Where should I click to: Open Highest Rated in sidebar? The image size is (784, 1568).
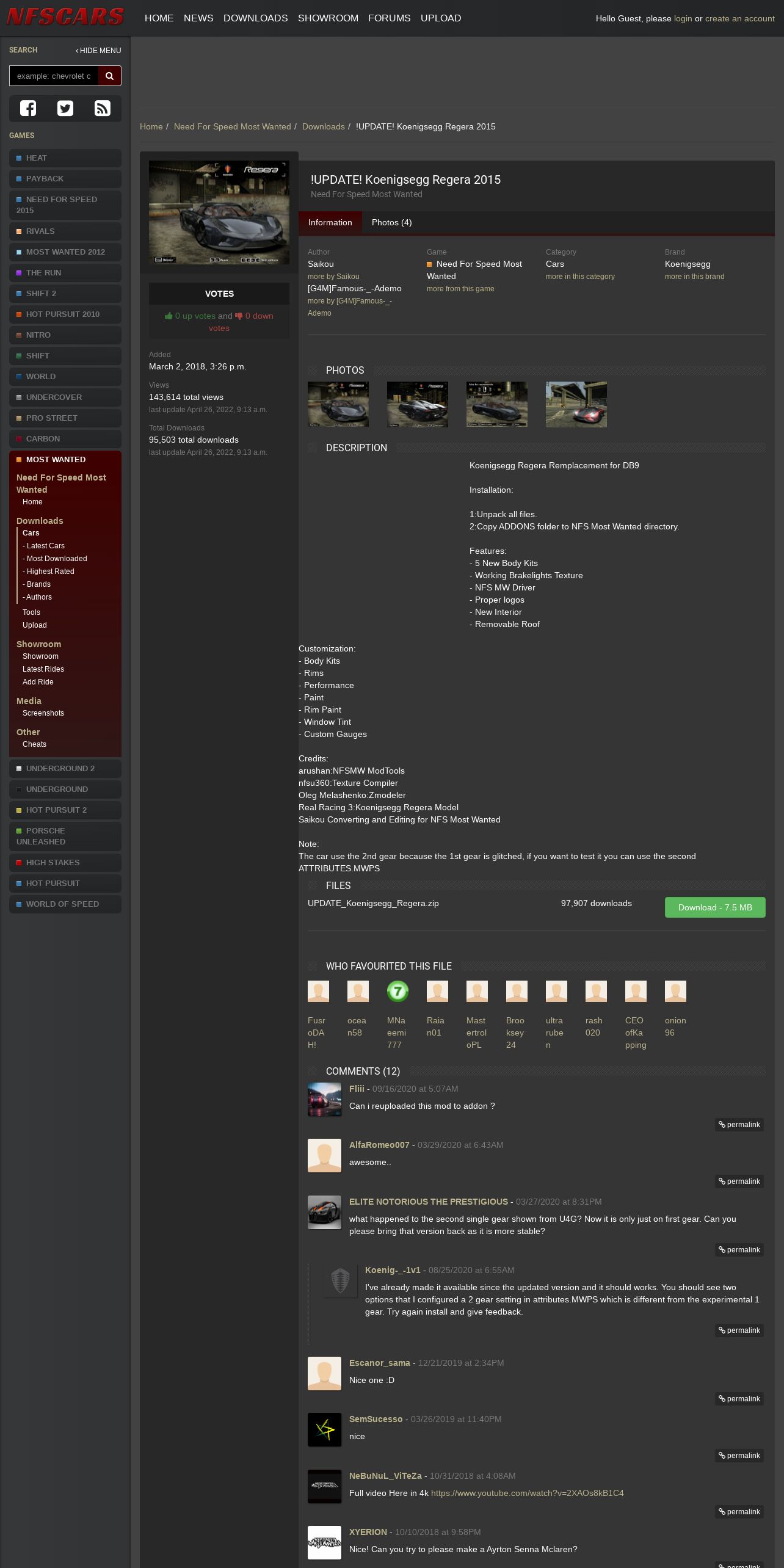click(x=50, y=572)
